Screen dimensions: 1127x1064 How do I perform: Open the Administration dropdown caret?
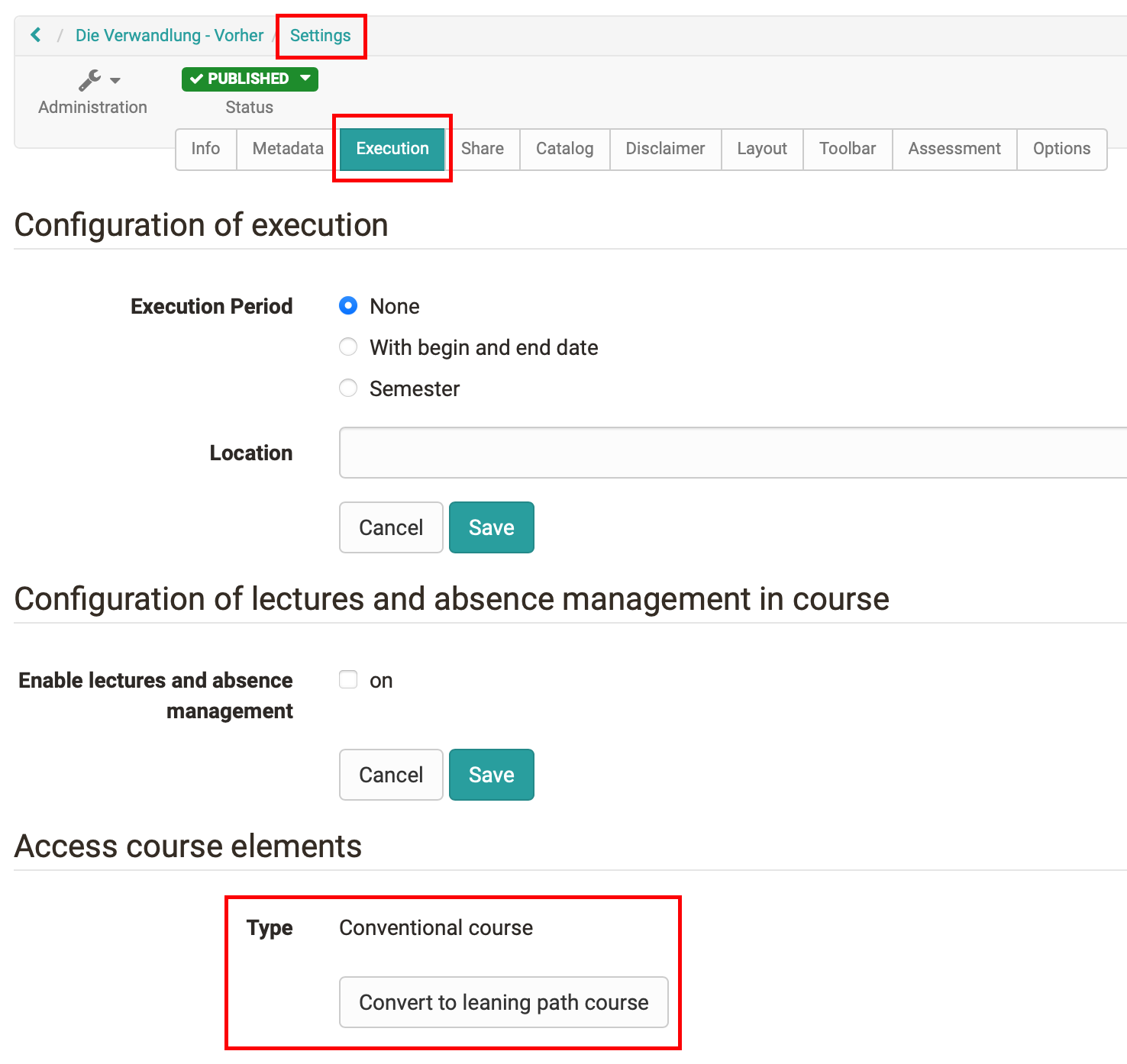click(115, 82)
